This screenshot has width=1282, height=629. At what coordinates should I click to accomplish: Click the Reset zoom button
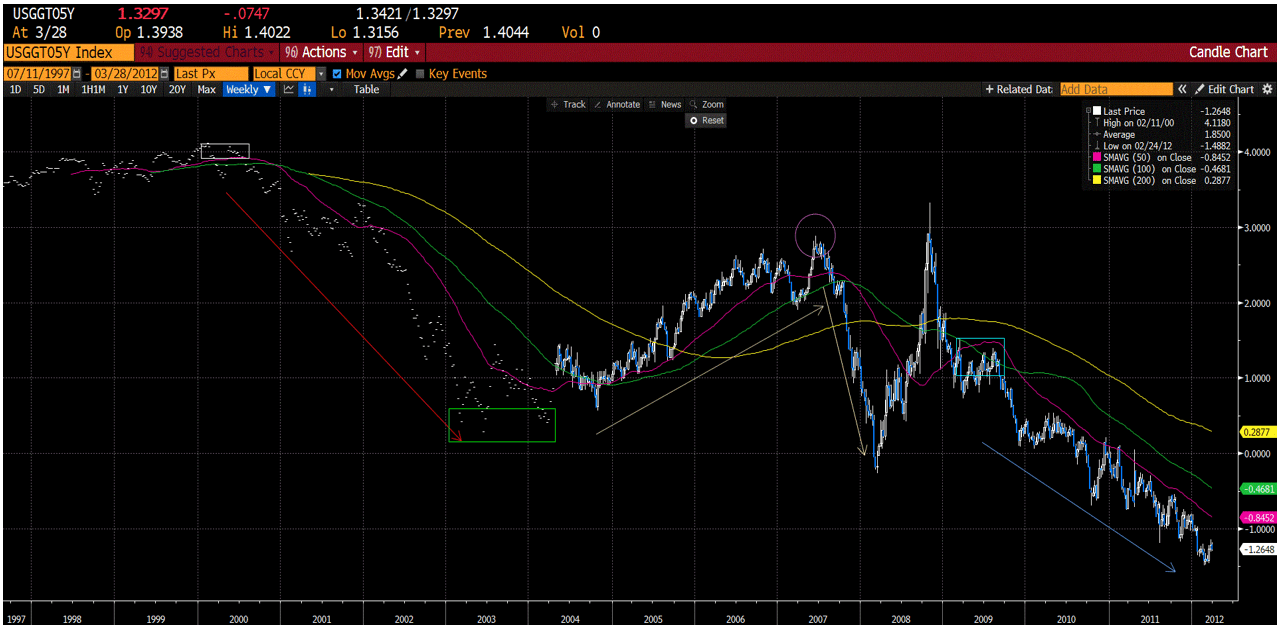coord(708,120)
